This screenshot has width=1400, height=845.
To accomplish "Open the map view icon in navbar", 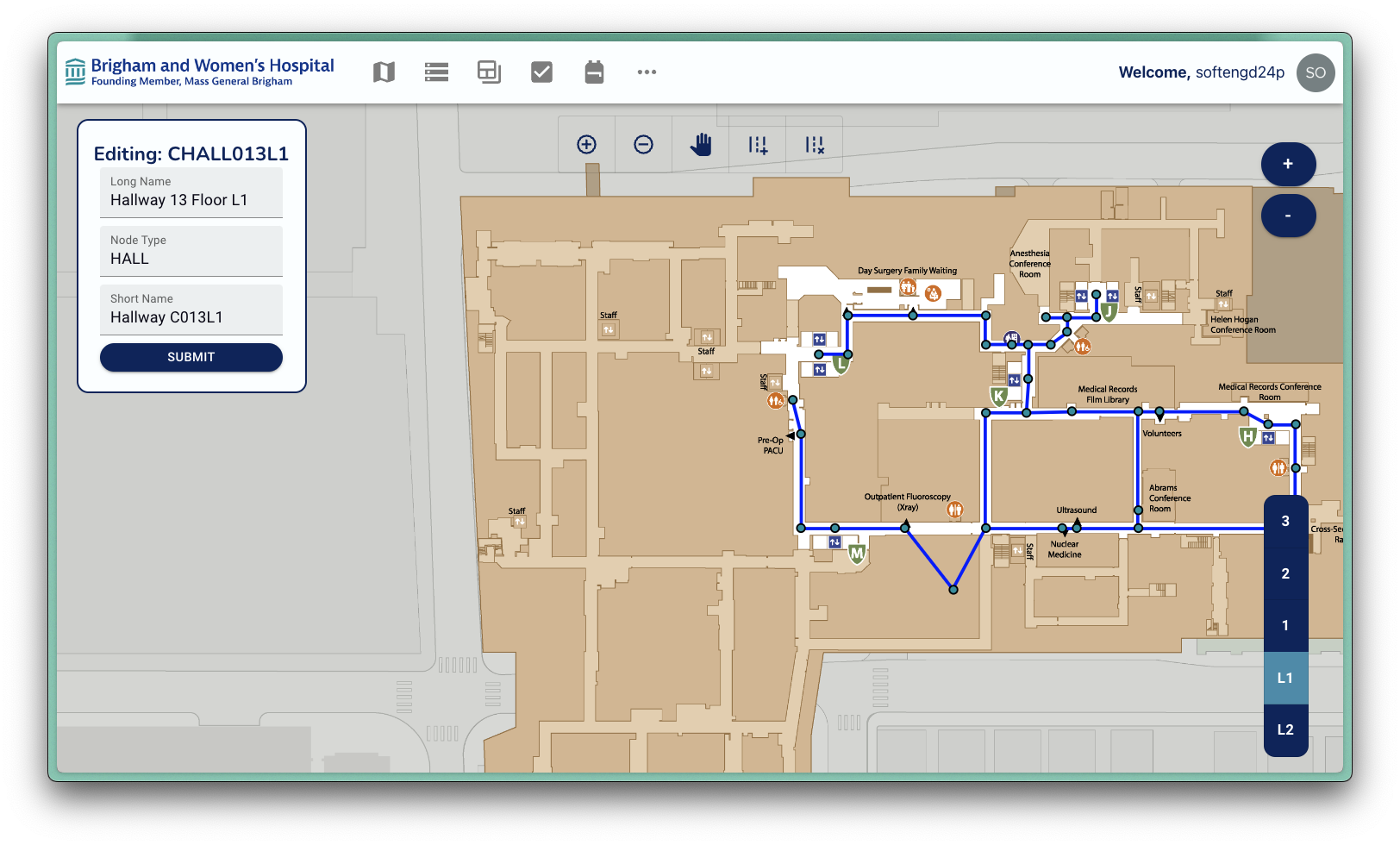I will click(x=384, y=72).
